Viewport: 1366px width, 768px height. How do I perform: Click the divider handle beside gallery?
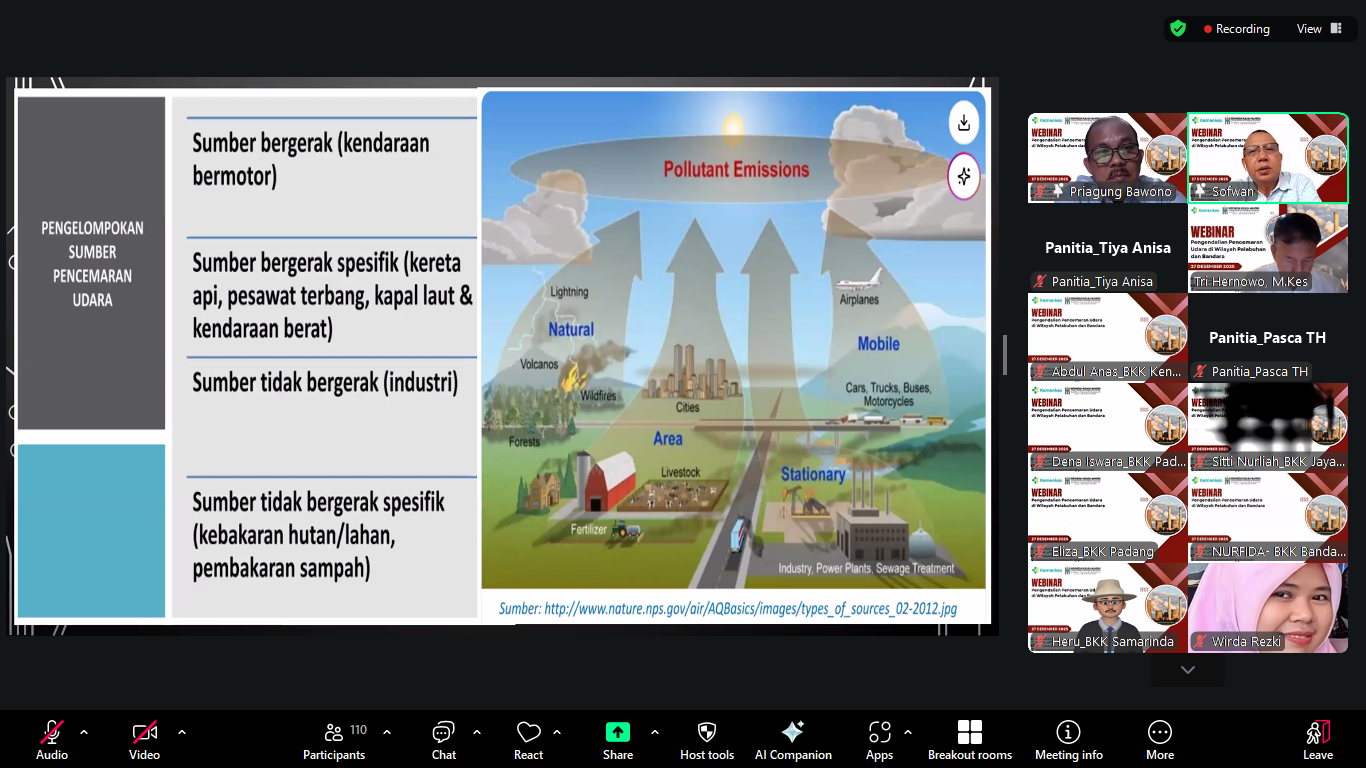(1004, 355)
